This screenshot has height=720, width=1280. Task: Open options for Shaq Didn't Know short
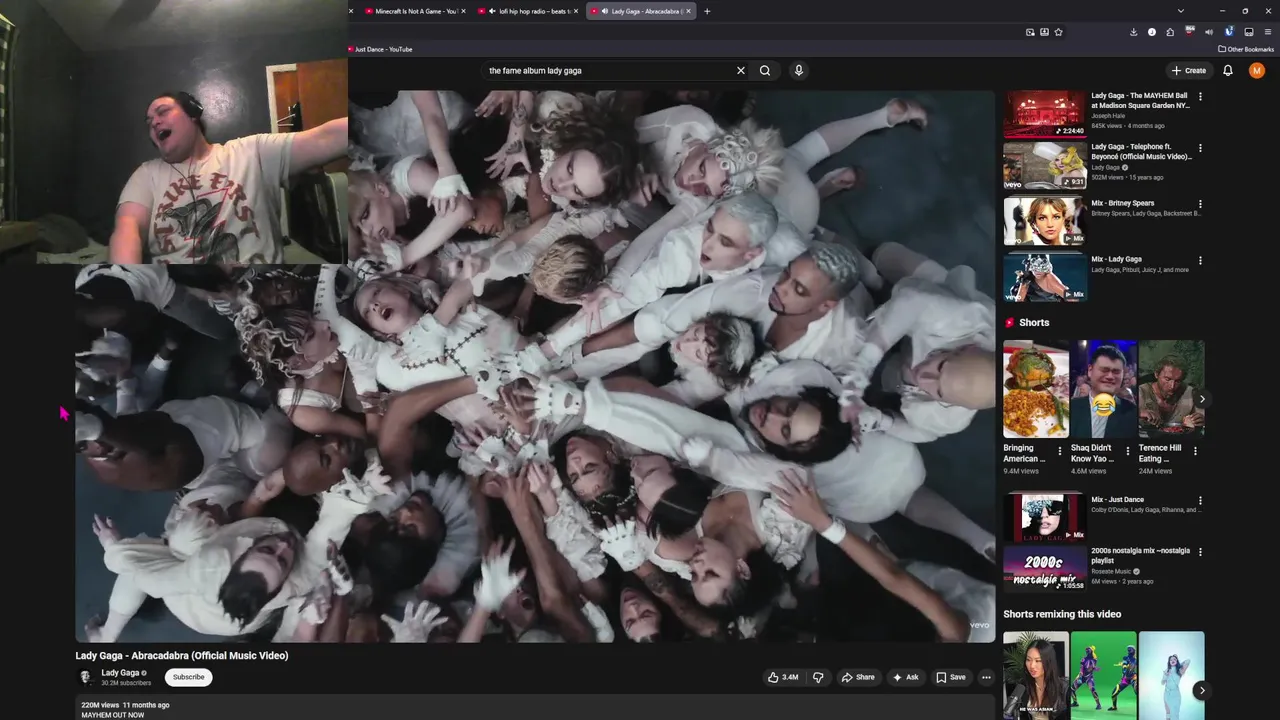point(1128,451)
